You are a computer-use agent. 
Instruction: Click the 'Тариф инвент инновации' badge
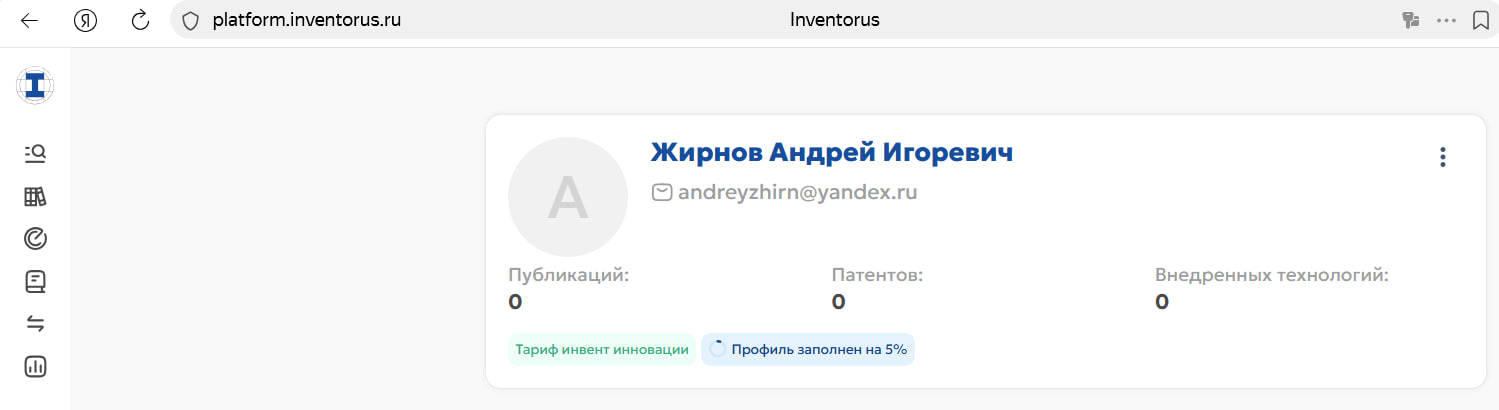(x=601, y=350)
